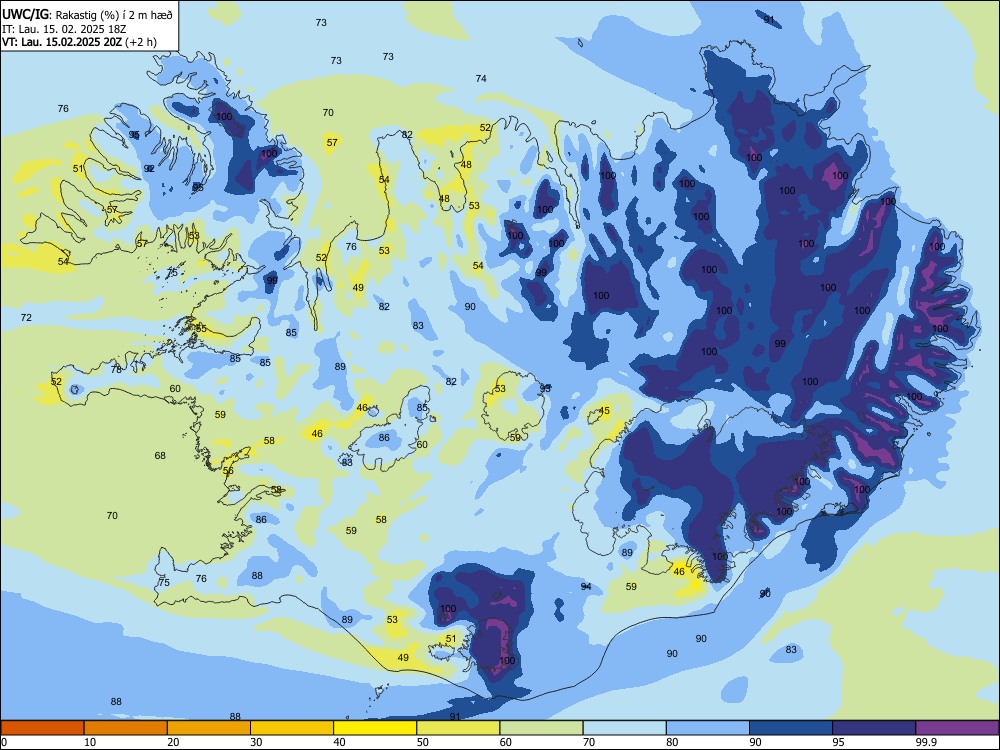Click the 'UWC/IG: Rakastig (%) í 2 m hæð' title

87,14
